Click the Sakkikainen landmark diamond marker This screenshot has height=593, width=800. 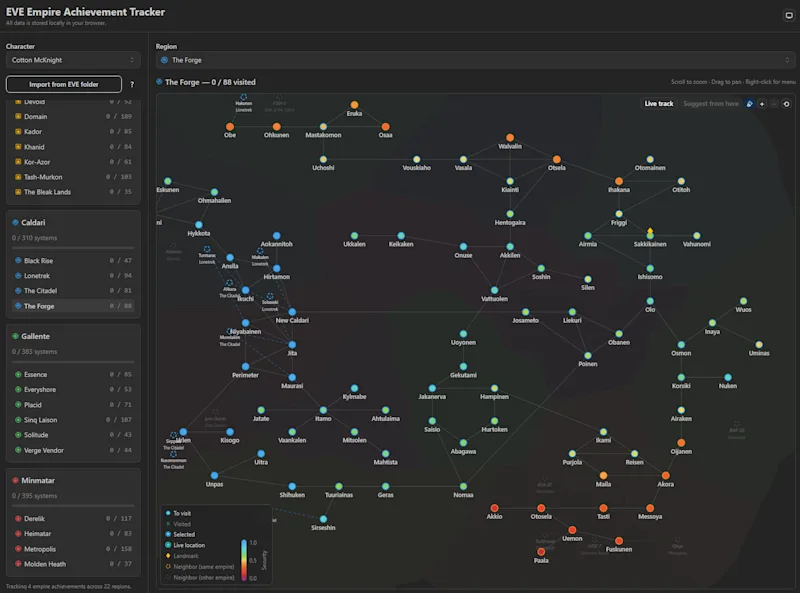pyautogui.click(x=650, y=231)
